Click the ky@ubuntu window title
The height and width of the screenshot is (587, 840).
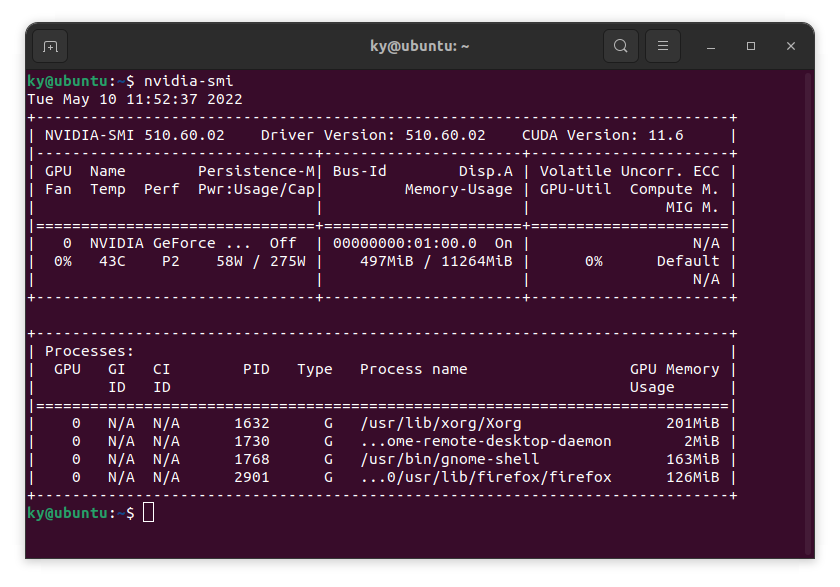(x=420, y=46)
